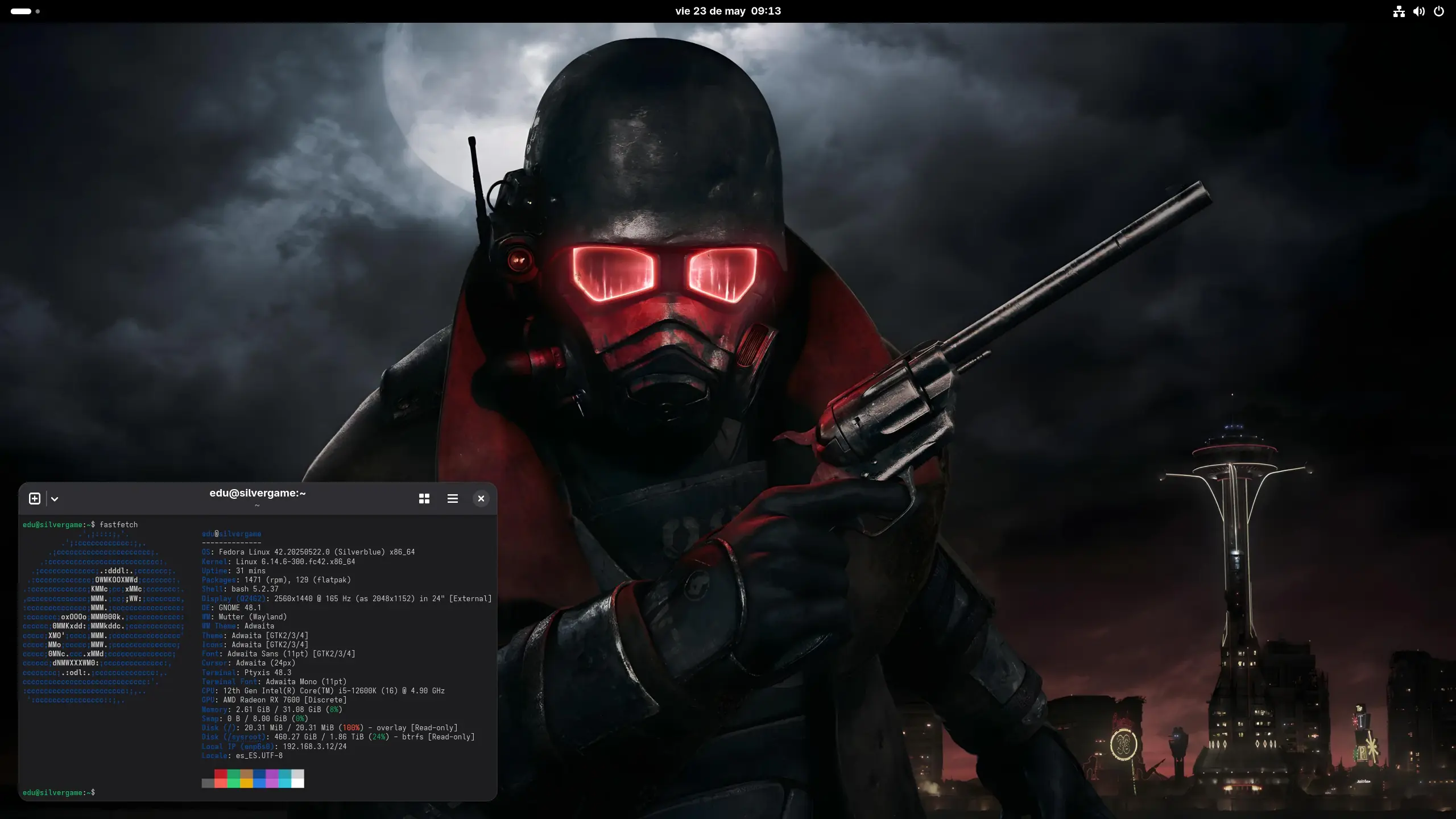The image size is (1456, 819).
Task: Open the volume icon in top bar
Action: pos(1419,11)
